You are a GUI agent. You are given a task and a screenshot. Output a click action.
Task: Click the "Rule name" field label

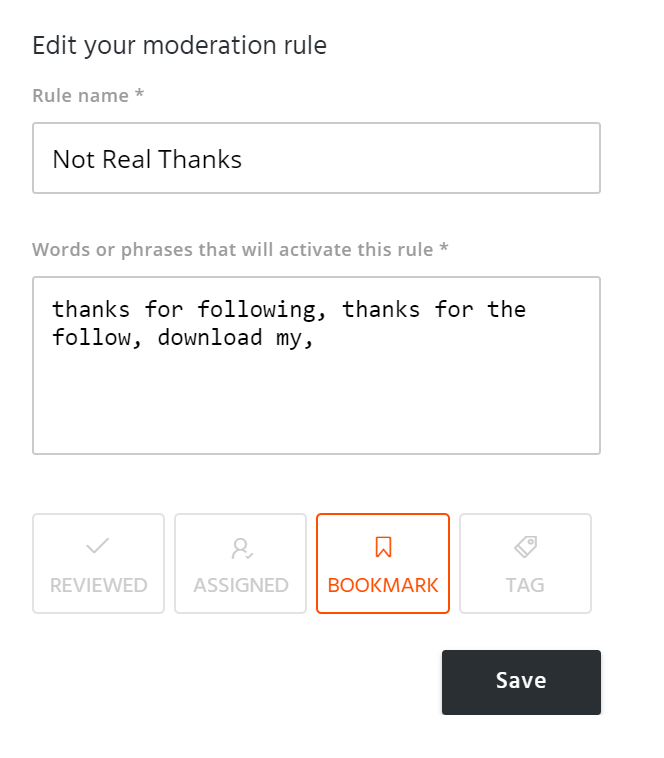click(x=81, y=96)
